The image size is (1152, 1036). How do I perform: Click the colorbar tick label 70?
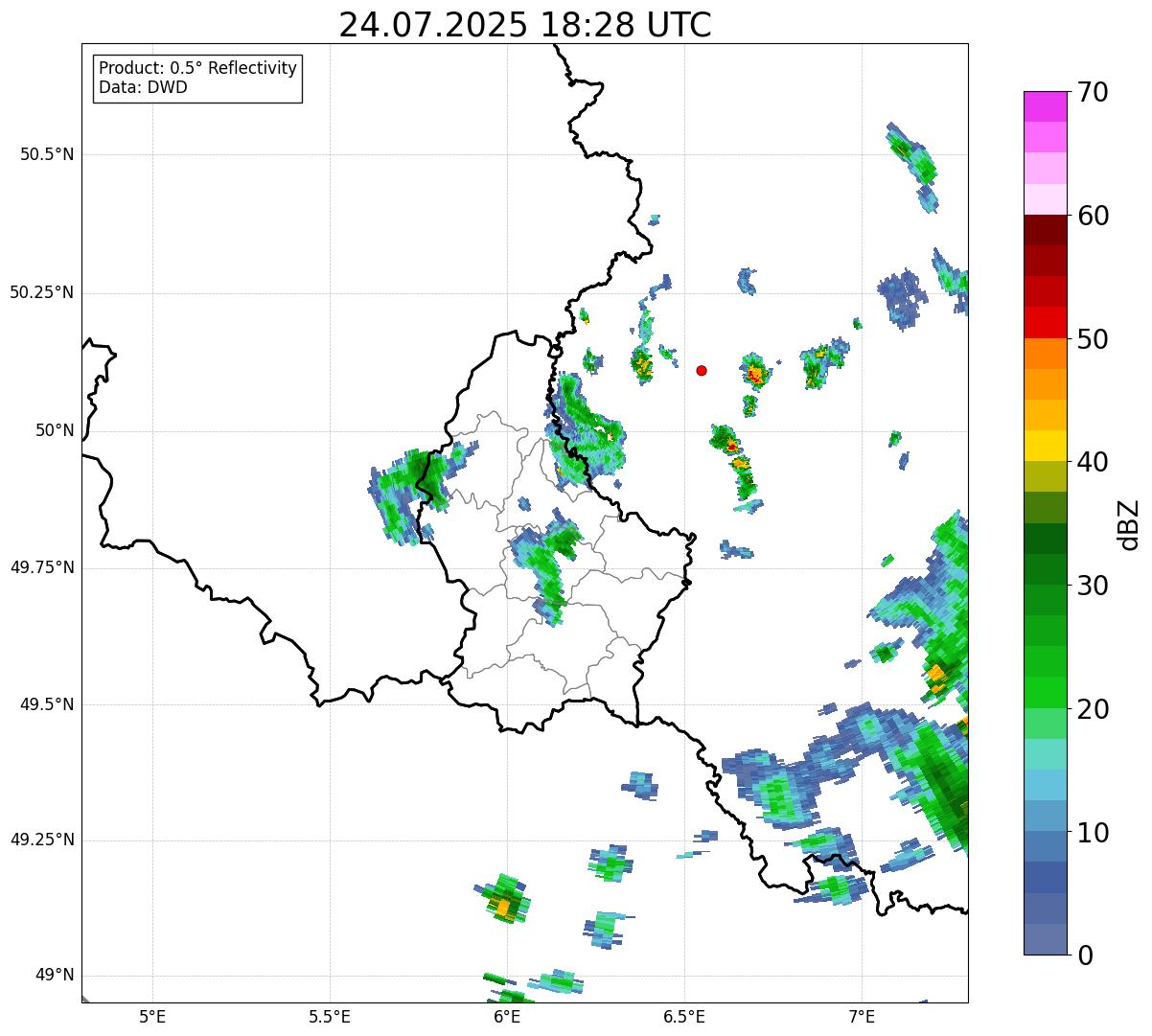(x=1092, y=92)
